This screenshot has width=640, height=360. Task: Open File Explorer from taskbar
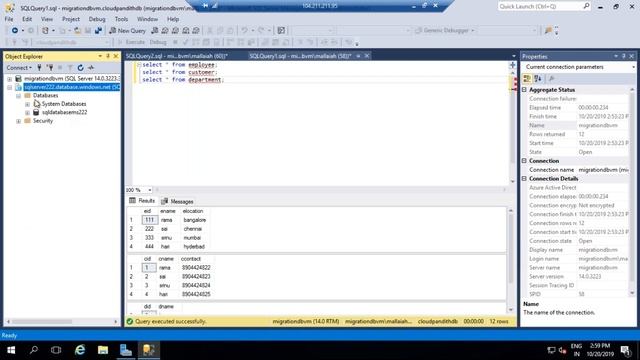[x=103, y=350]
